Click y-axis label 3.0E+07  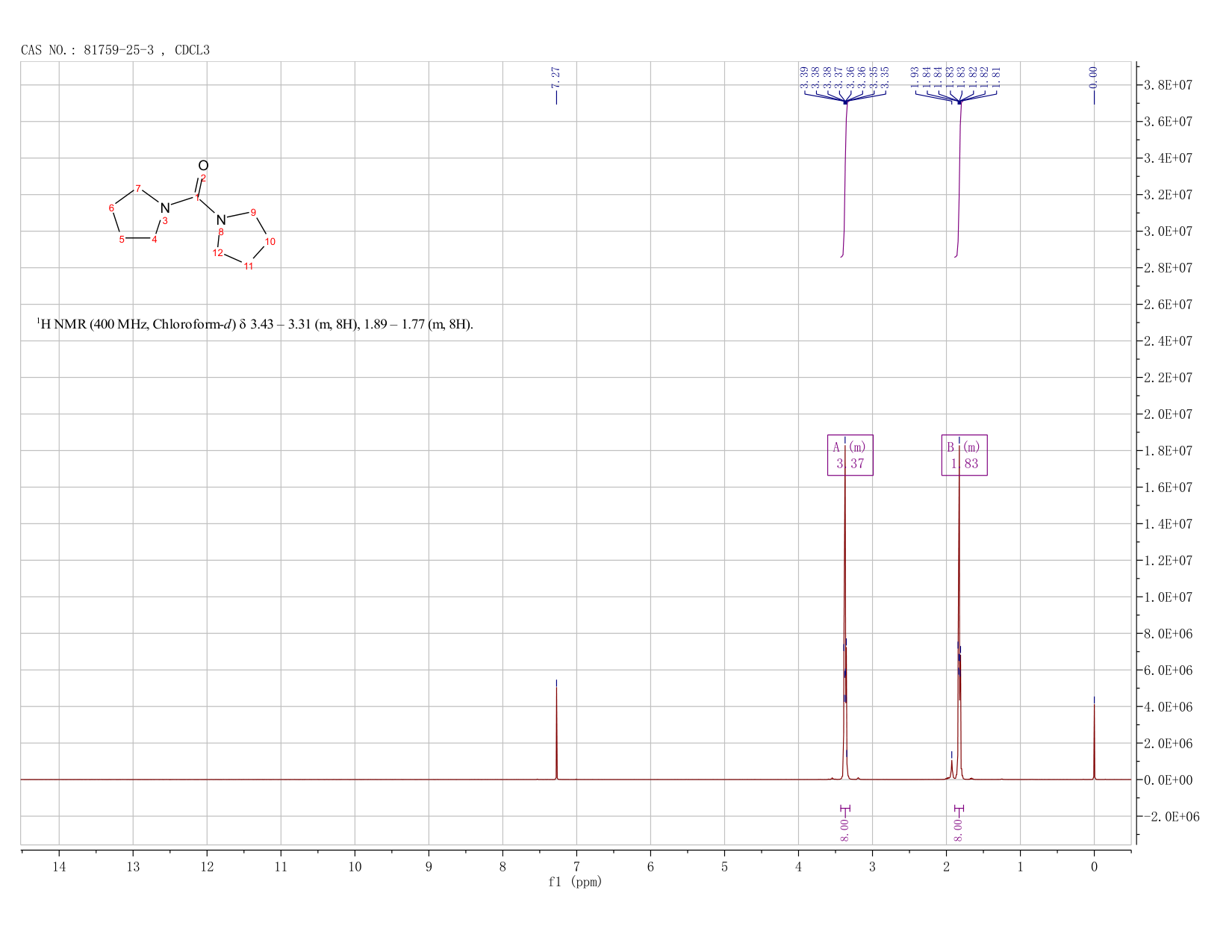[x=1168, y=231]
